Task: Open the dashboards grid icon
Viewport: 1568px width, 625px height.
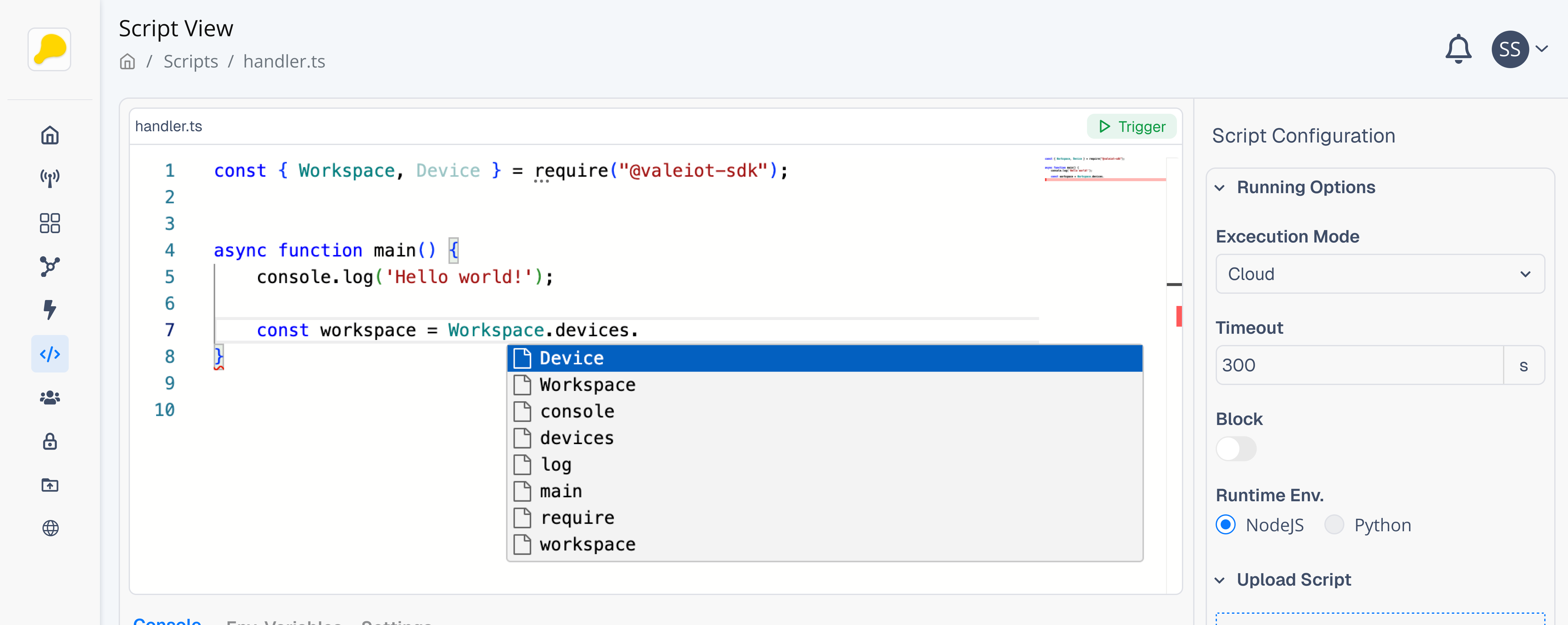Action: point(50,223)
